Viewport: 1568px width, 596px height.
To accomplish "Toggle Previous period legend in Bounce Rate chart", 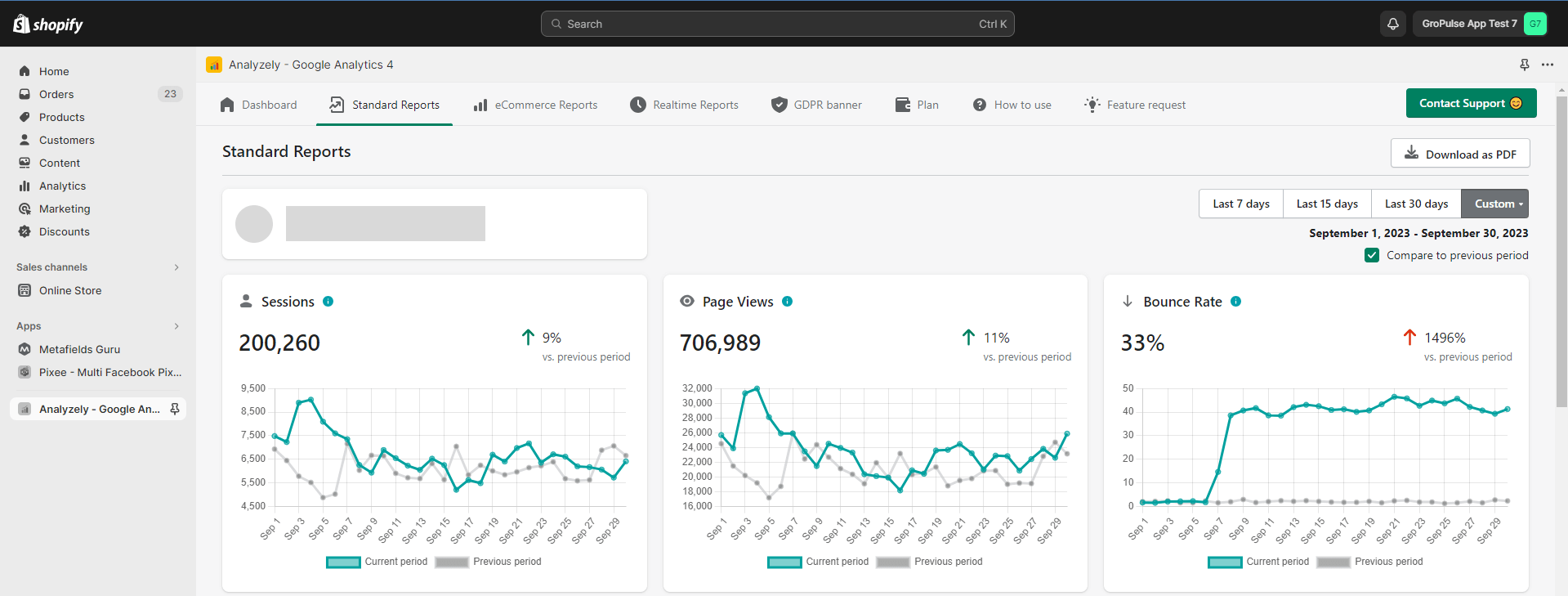I will (x=1370, y=562).
